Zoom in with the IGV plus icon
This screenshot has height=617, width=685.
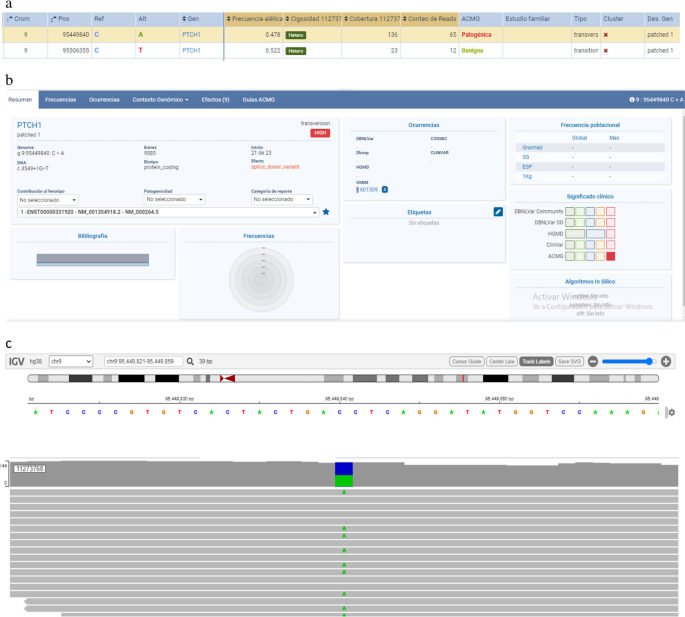coord(666,361)
